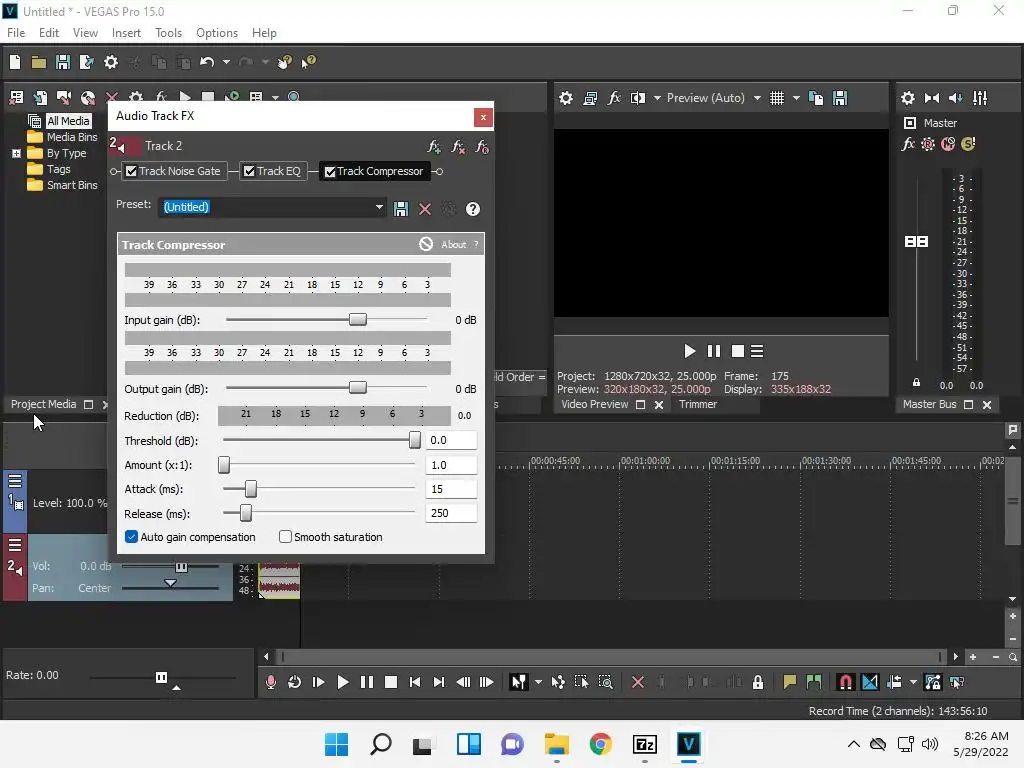Open project properties gear in main toolbar

tap(111, 62)
